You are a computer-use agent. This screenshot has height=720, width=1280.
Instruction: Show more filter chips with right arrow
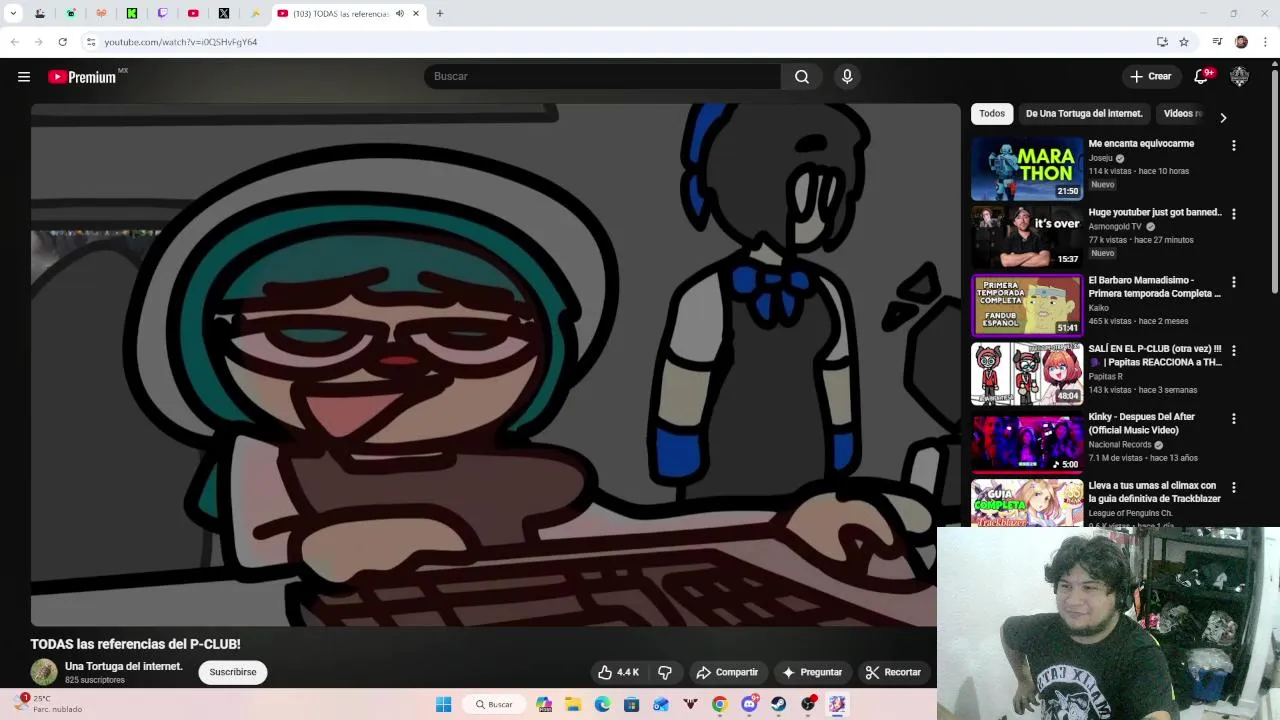1222,118
